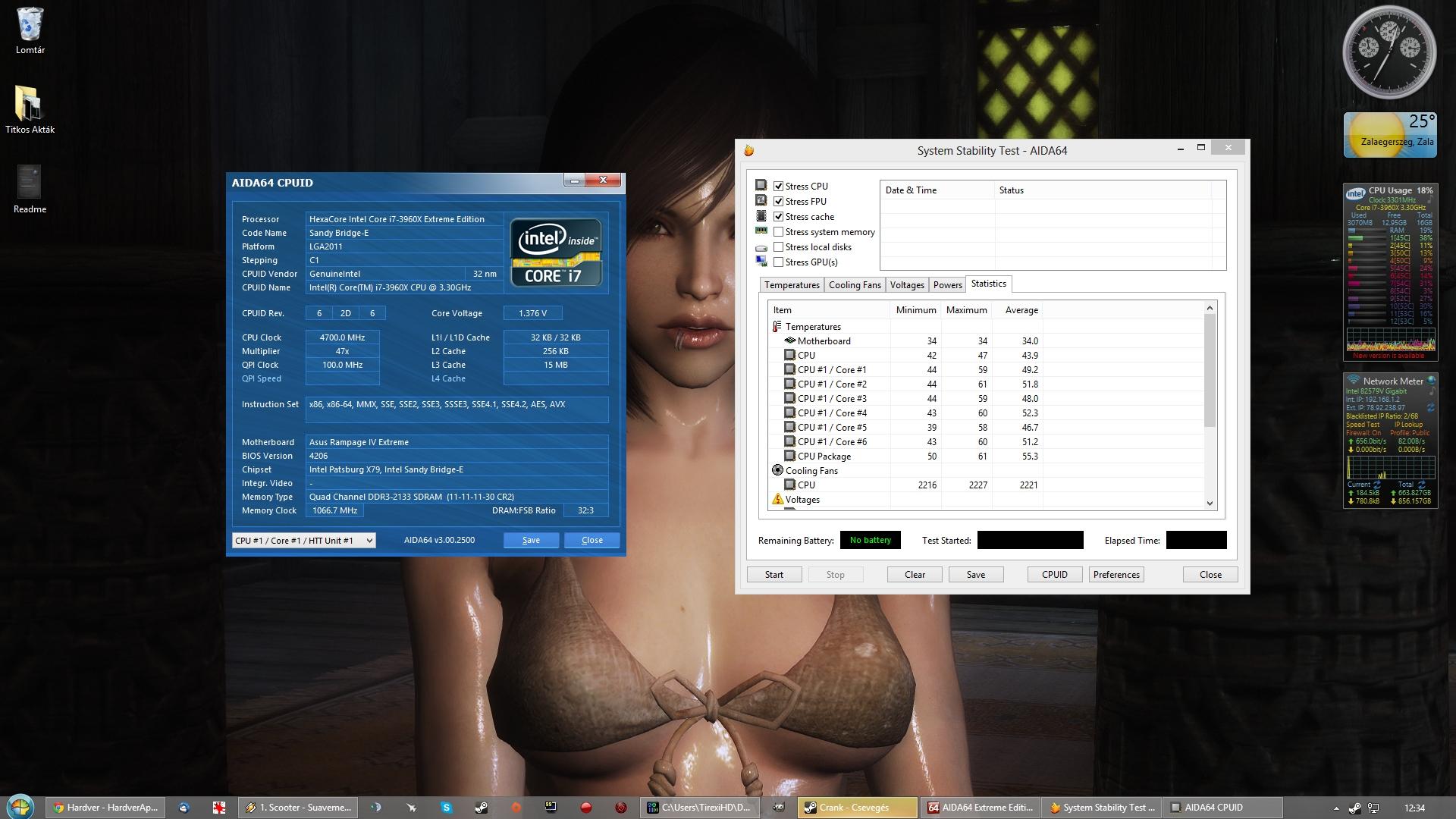Open the Steam taskbar icon
Image resolution: width=1456 pixels, height=819 pixels.
481,808
